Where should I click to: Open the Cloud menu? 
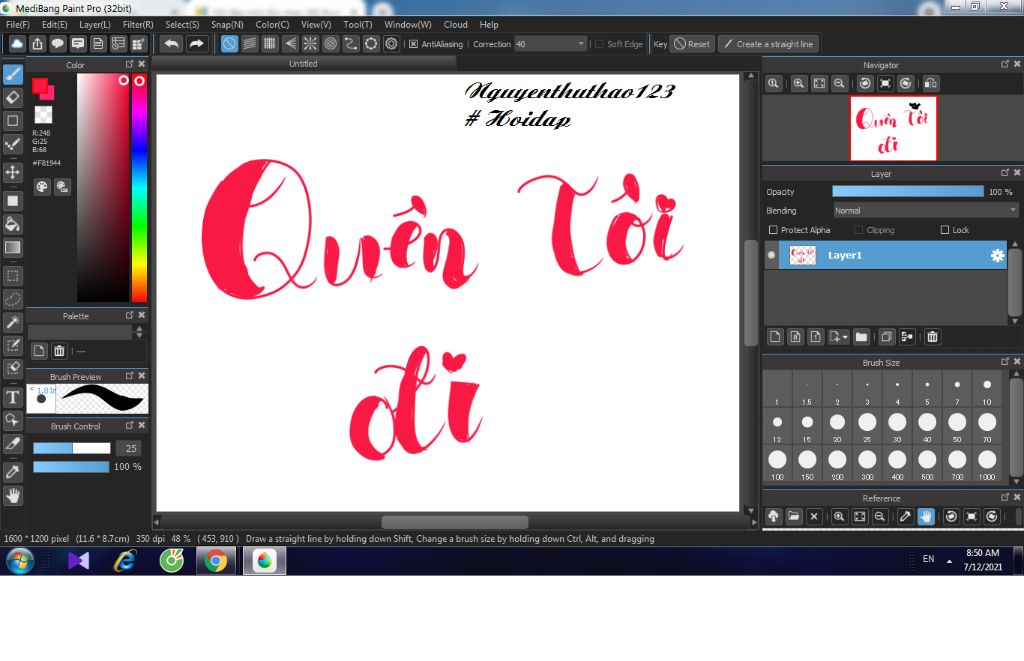click(x=455, y=24)
